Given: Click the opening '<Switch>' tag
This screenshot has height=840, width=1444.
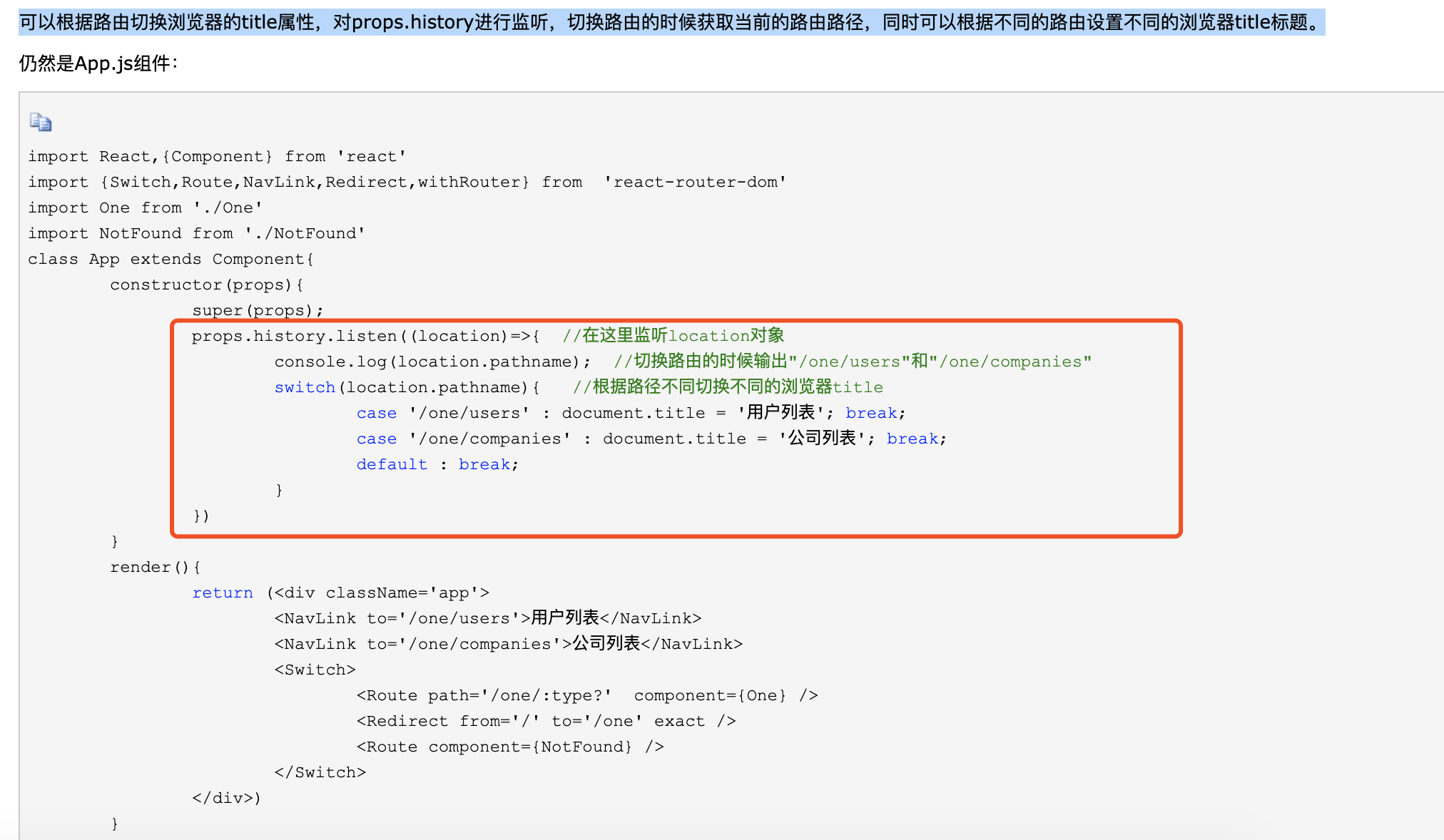Looking at the screenshot, I should click(315, 670).
